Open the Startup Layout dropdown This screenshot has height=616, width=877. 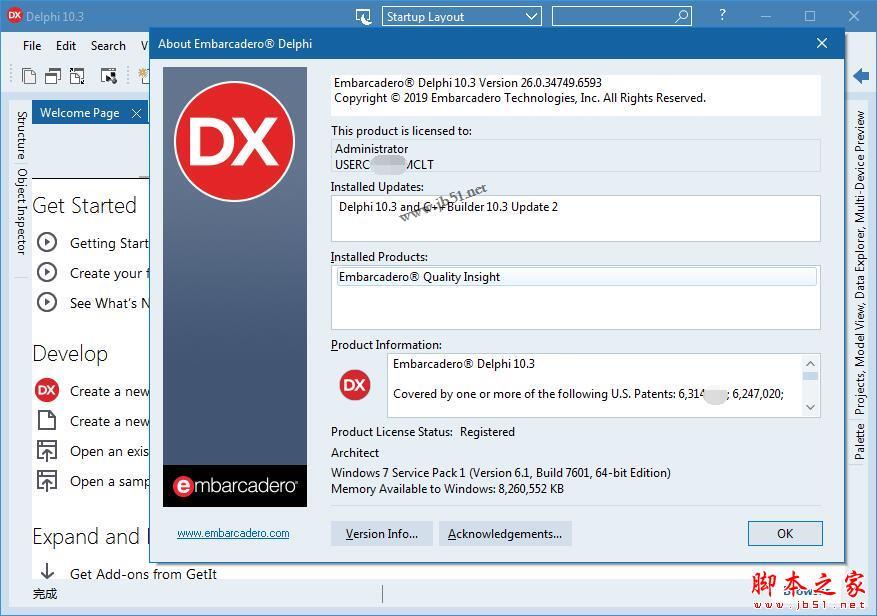(462, 17)
